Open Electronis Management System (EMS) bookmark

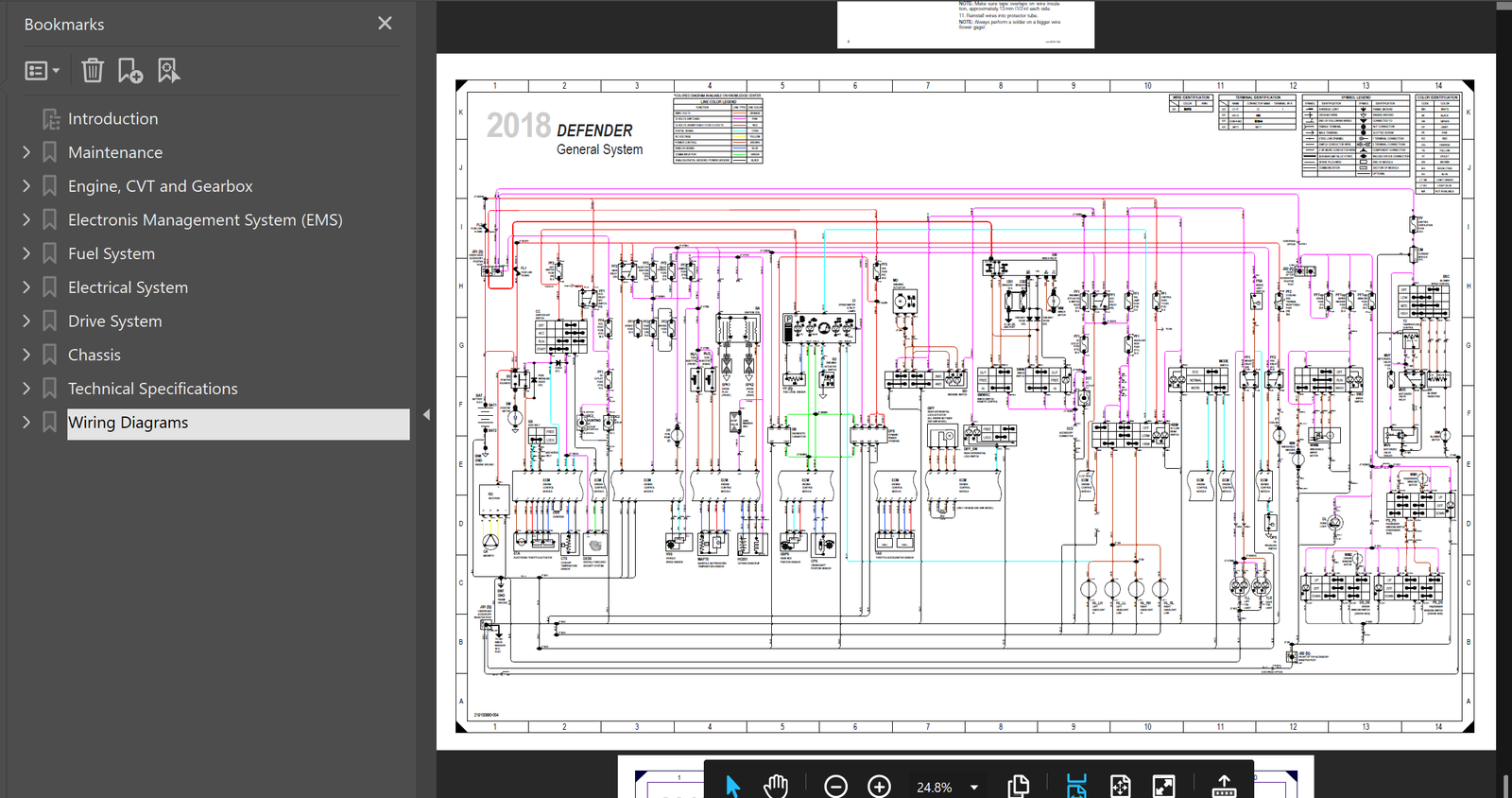pyautogui.click(x=205, y=220)
